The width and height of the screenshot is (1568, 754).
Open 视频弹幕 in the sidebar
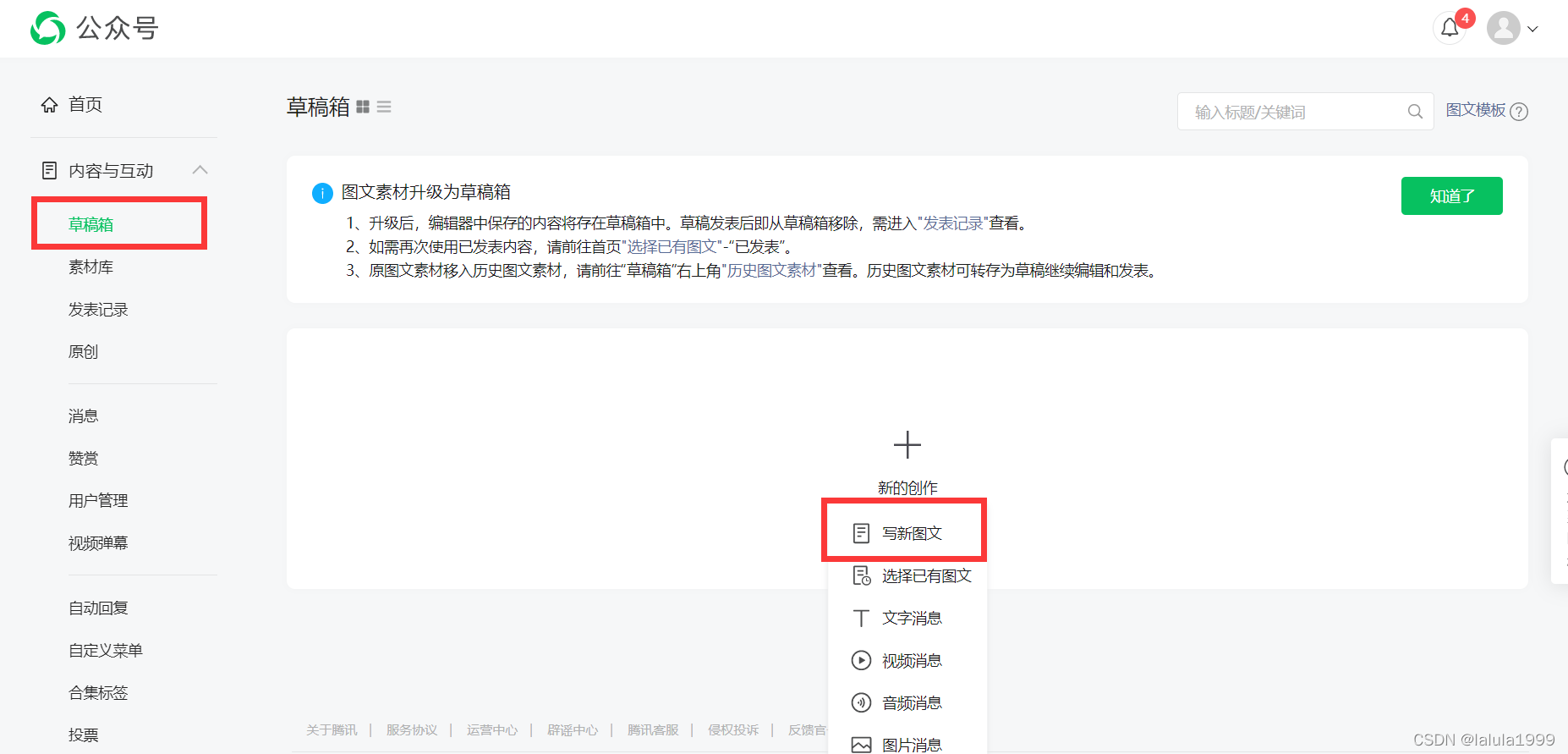tap(98, 542)
